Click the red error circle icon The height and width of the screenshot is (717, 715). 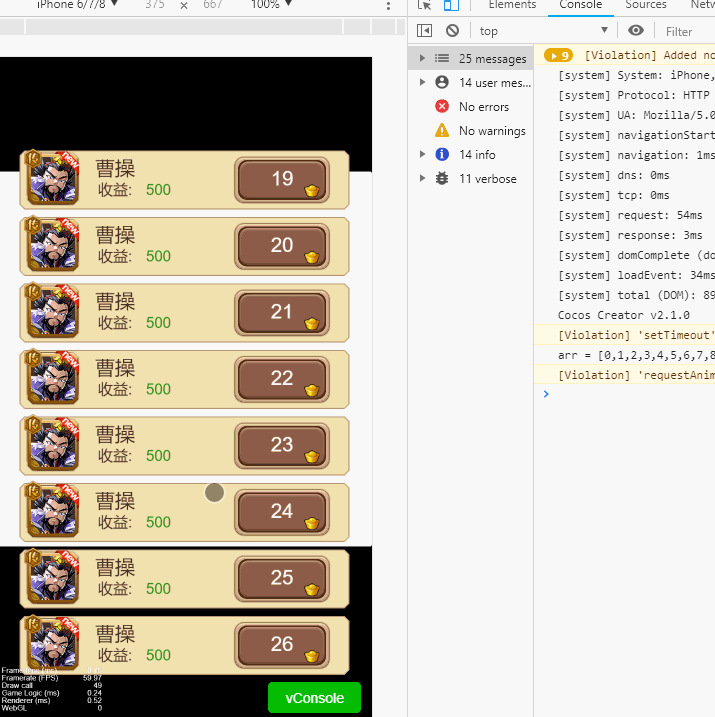pyautogui.click(x=442, y=107)
